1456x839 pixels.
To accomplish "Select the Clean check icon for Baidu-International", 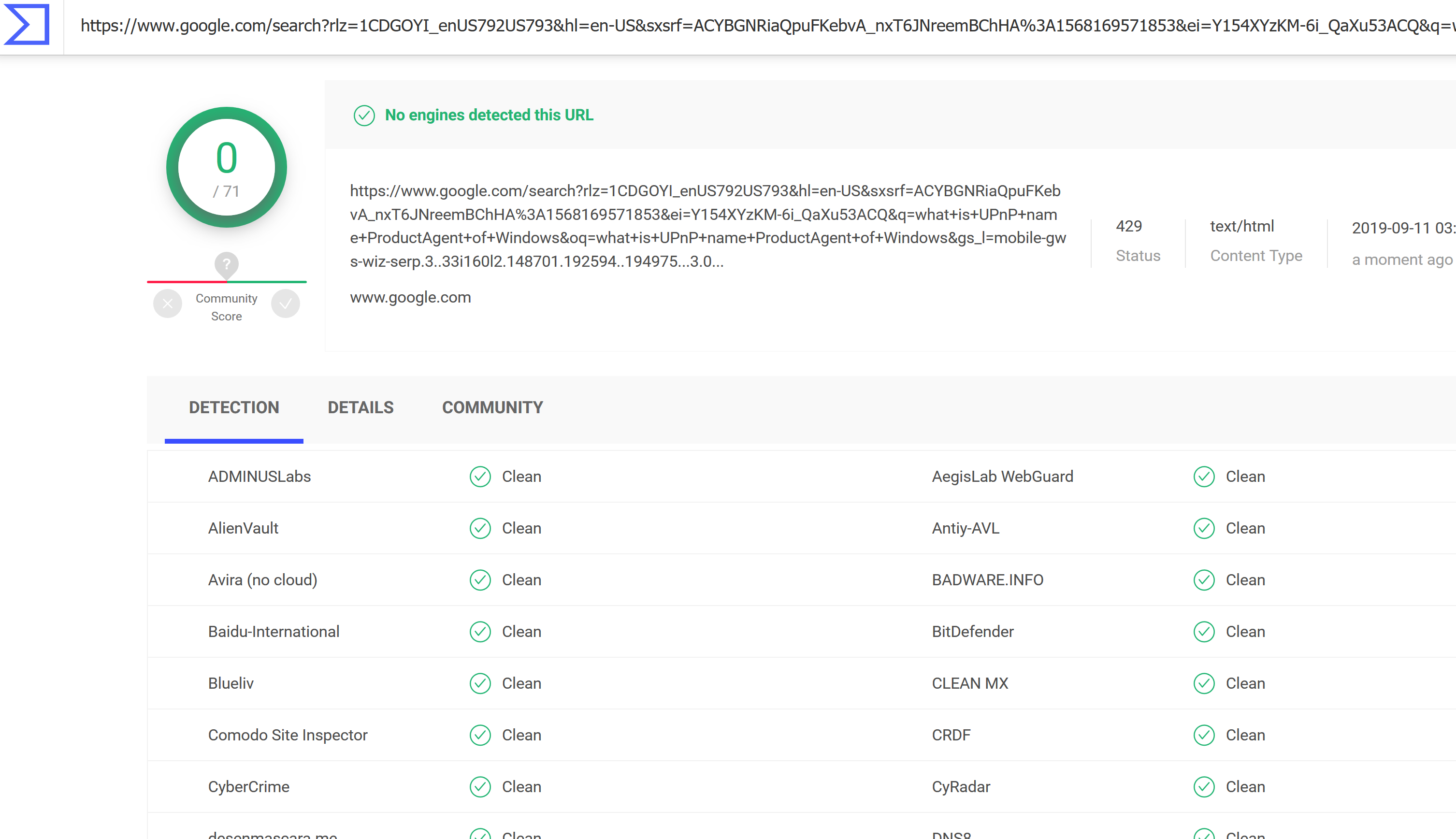I will (480, 632).
